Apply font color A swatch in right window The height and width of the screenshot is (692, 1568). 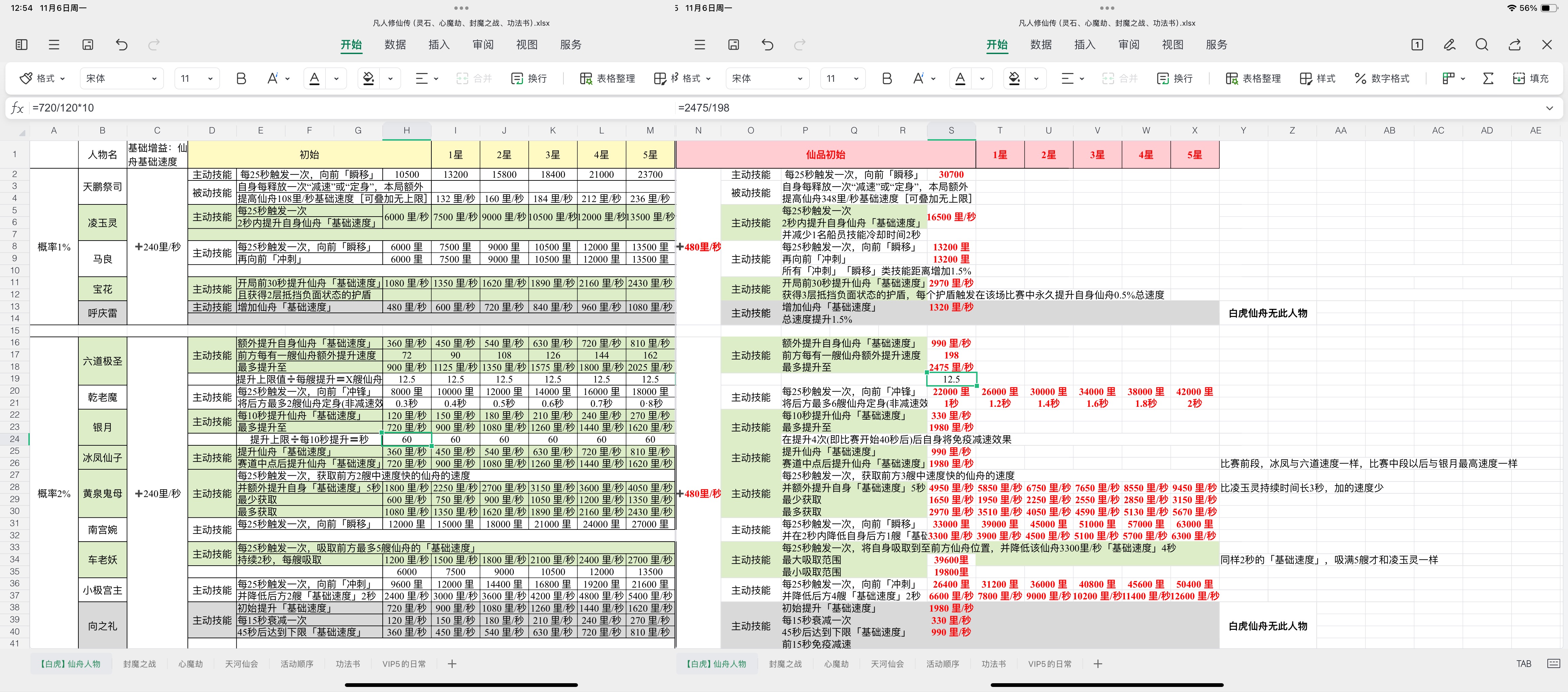click(x=960, y=78)
